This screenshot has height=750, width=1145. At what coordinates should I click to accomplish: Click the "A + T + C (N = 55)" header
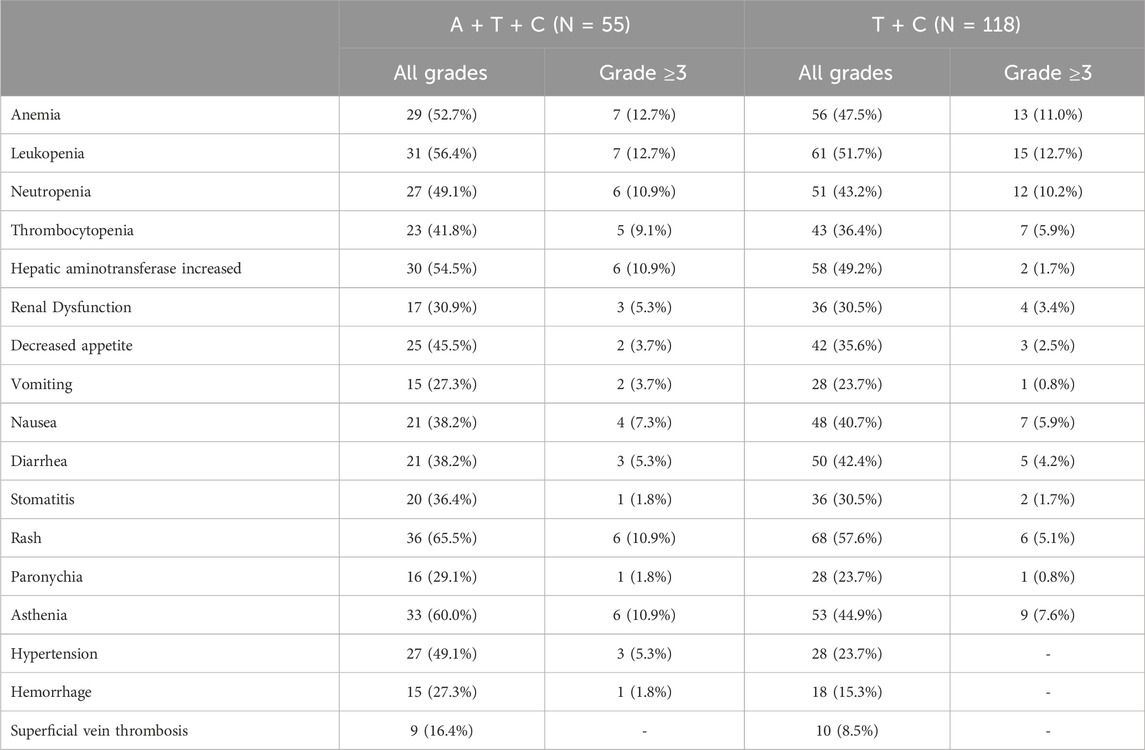click(541, 25)
